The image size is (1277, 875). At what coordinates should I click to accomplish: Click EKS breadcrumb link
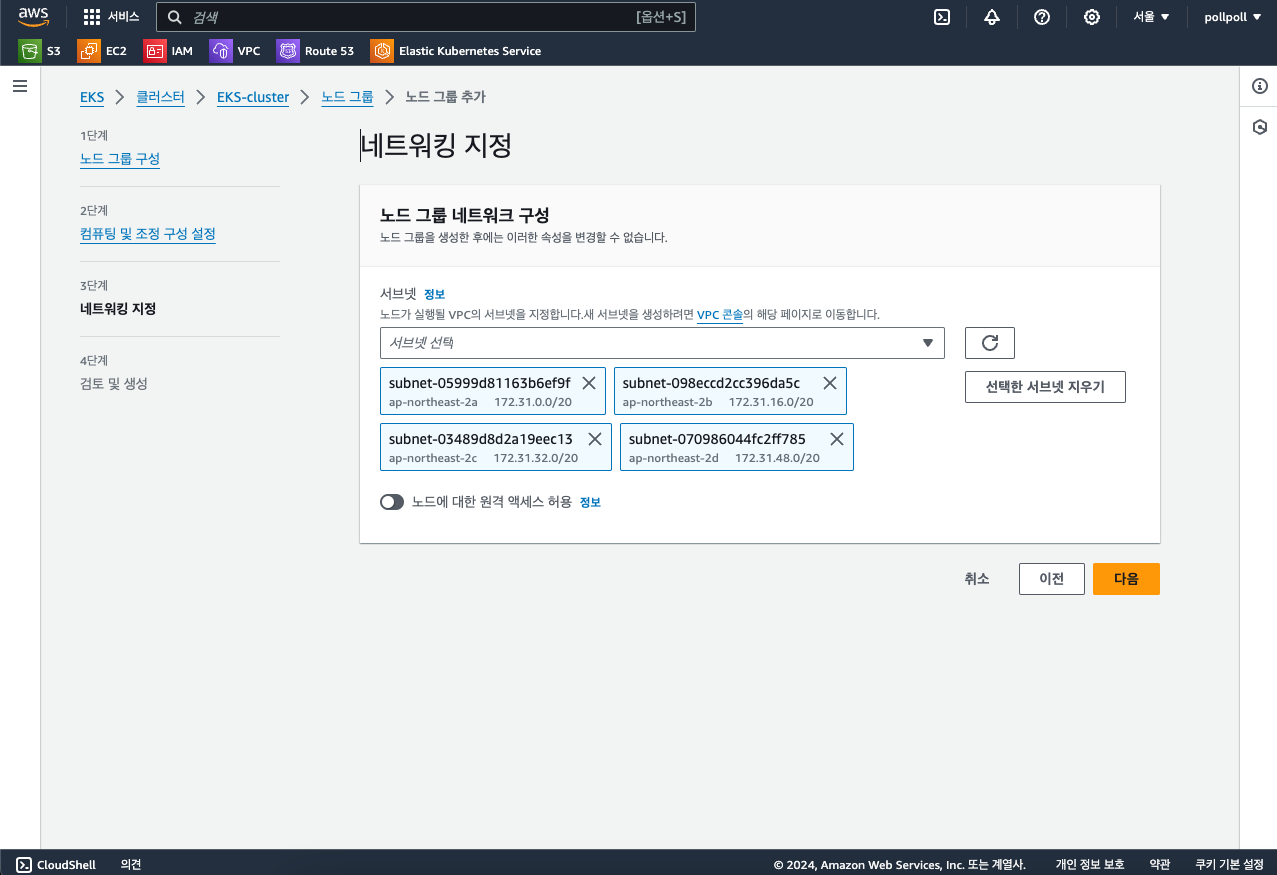point(92,97)
